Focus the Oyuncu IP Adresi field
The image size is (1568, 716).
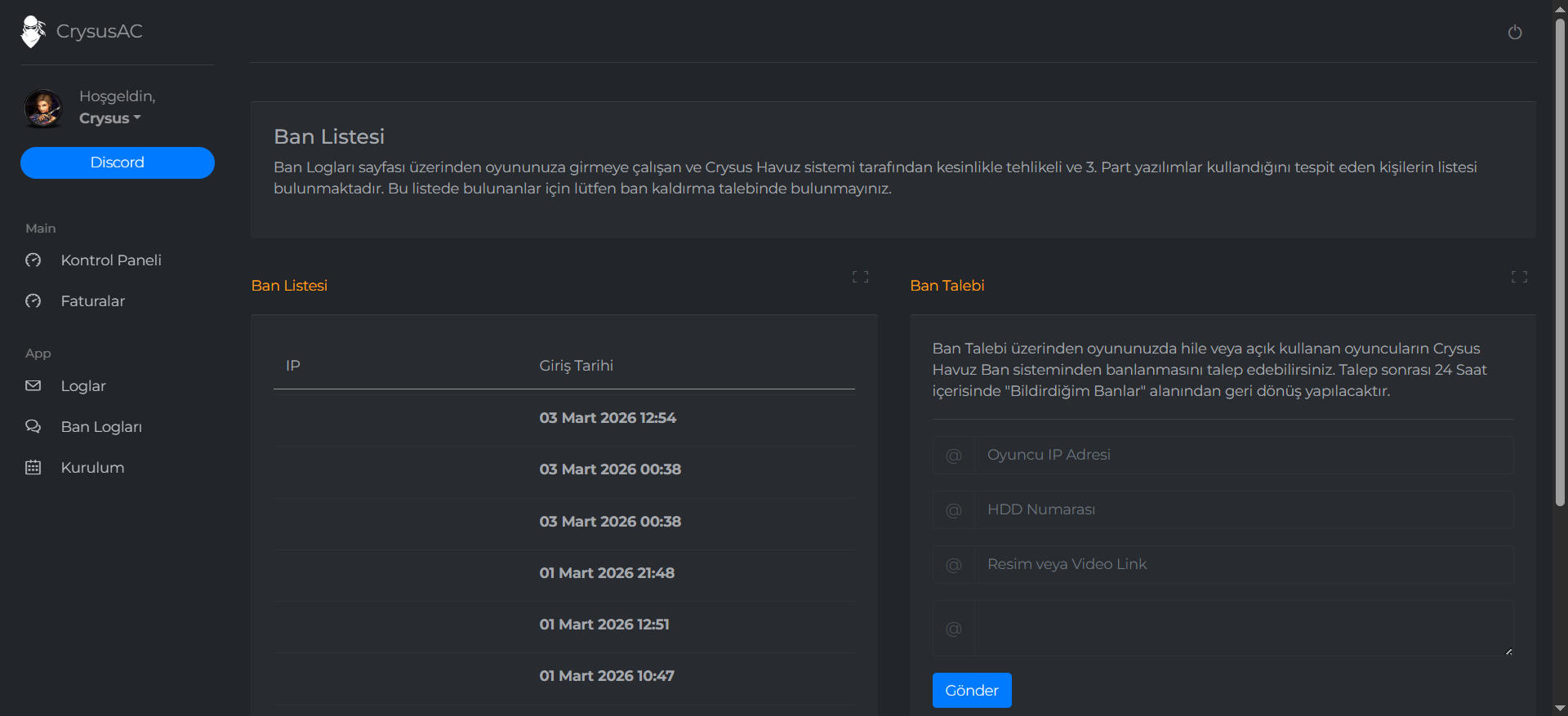(x=1243, y=455)
